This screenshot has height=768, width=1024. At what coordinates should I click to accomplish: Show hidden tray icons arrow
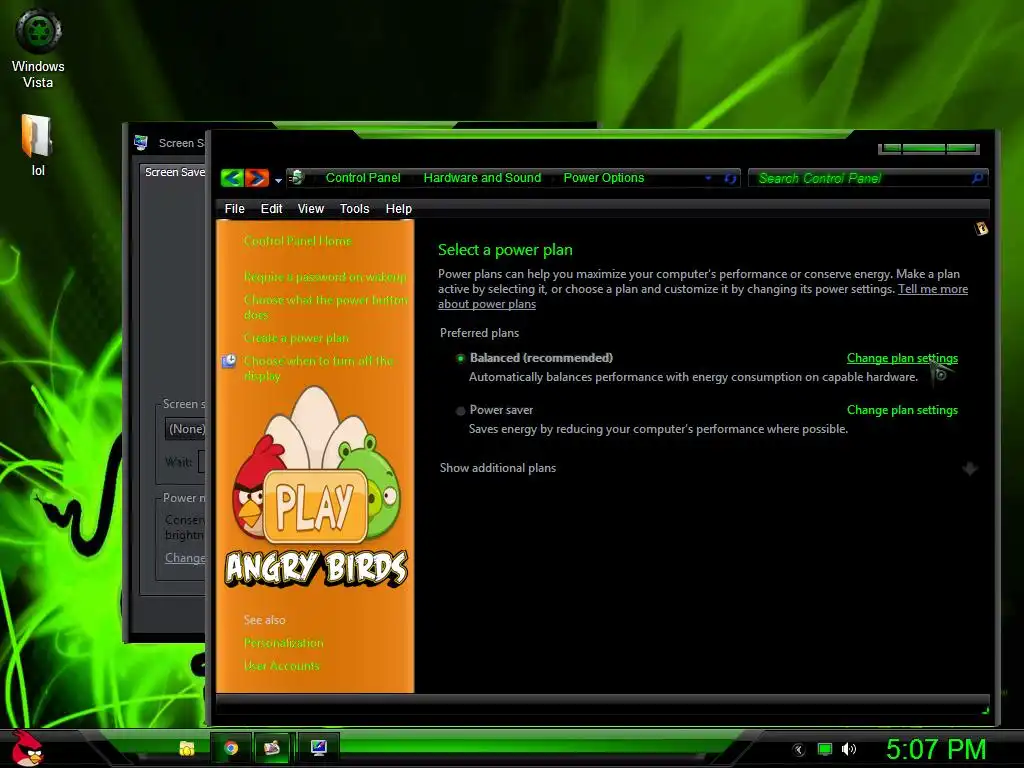tap(798, 750)
